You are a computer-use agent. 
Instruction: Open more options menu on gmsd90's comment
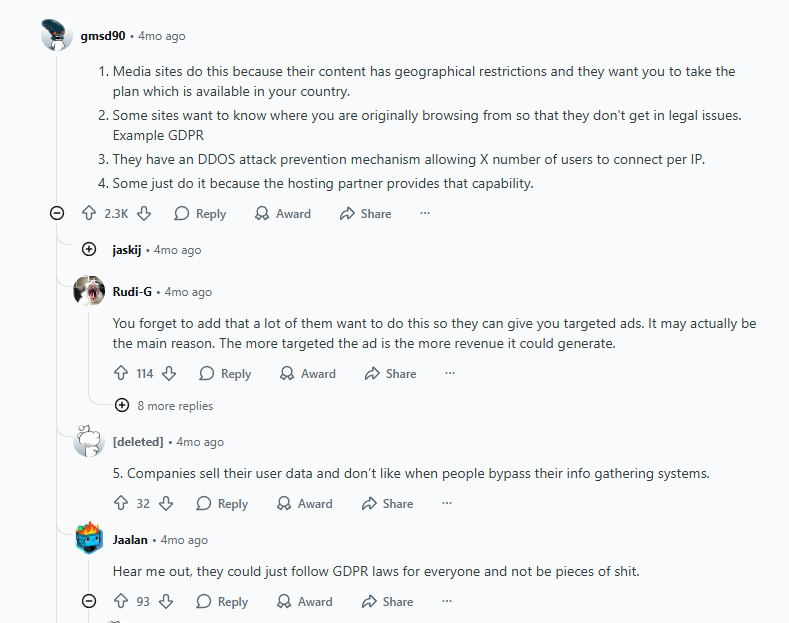tap(425, 213)
